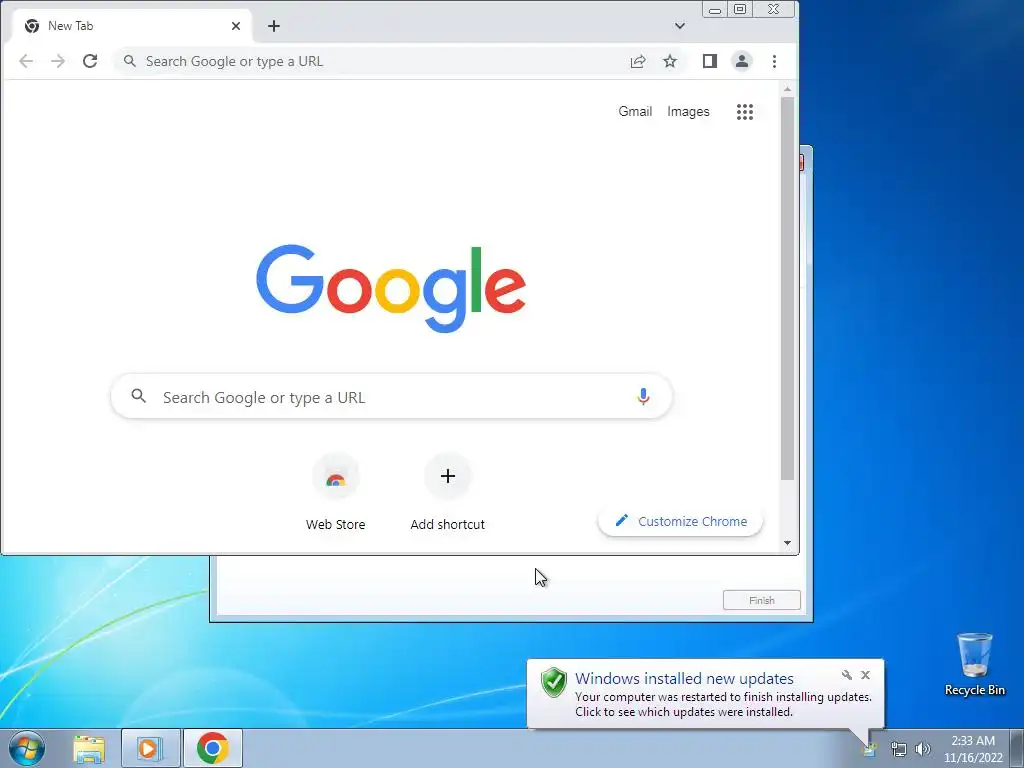This screenshot has height=768, width=1024.
Task: Click the Show desktop strip
Action: [1017, 748]
